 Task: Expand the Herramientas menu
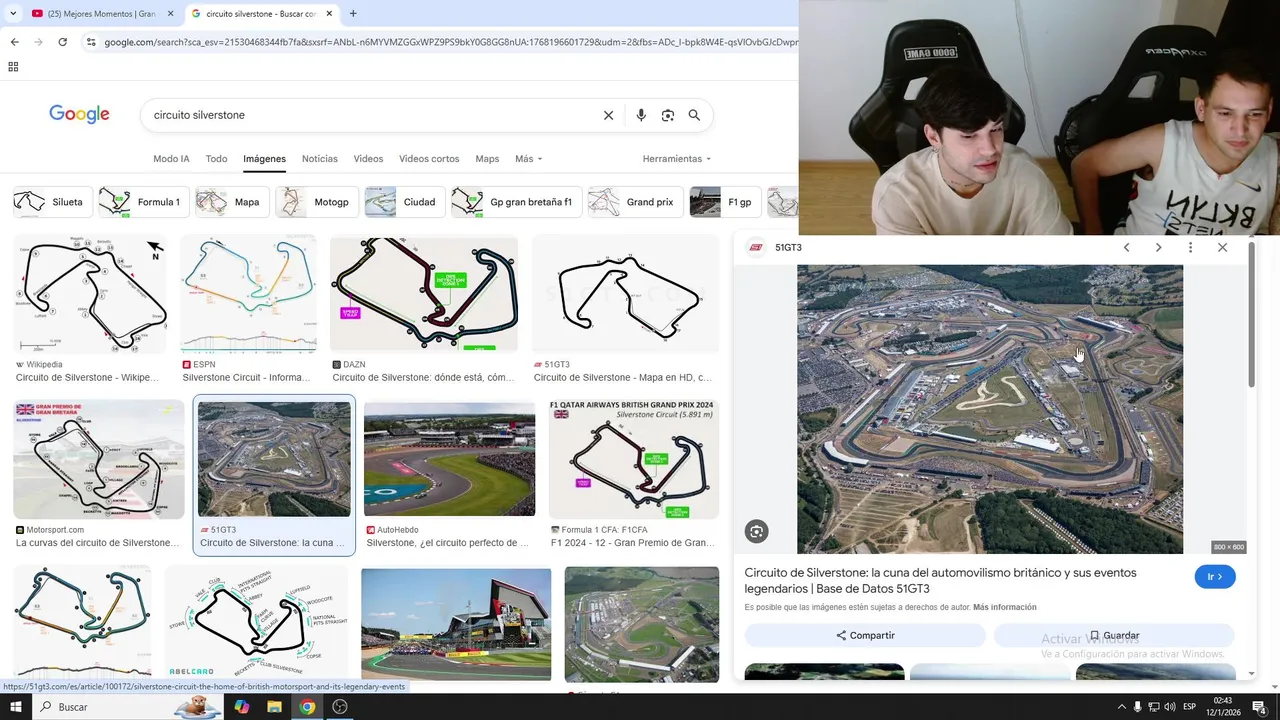pos(677,159)
